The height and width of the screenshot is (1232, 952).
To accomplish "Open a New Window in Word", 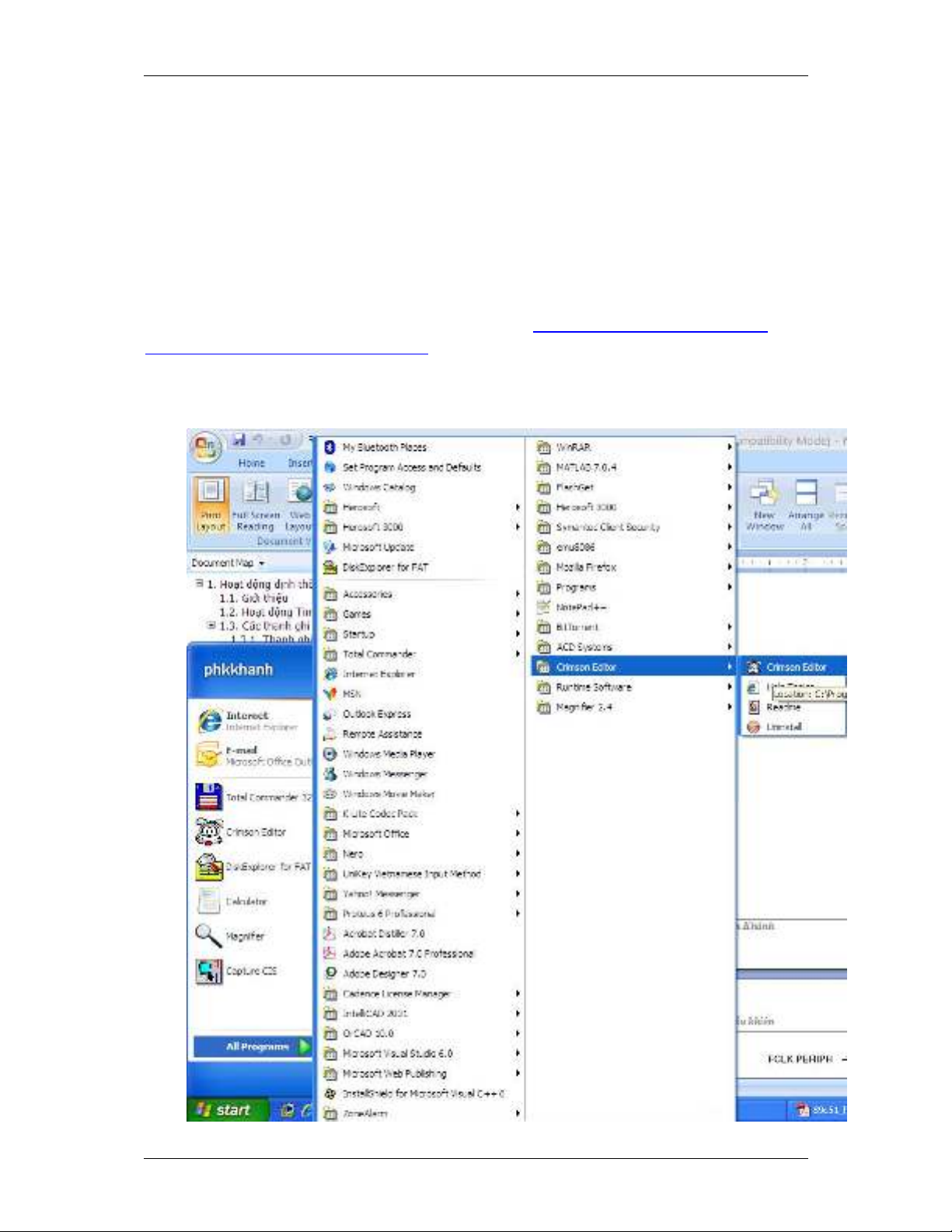I will tap(764, 504).
